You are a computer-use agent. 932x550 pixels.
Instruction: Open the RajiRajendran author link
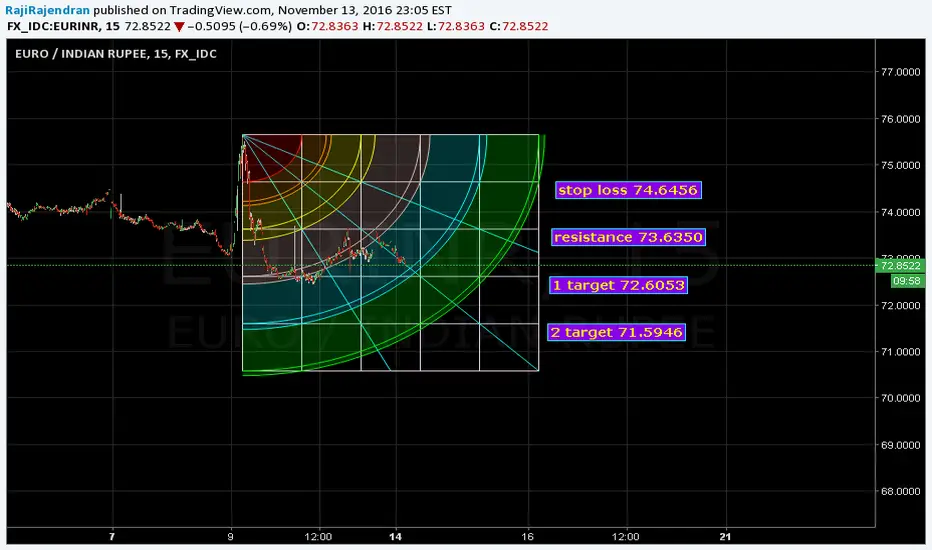tap(48, 10)
